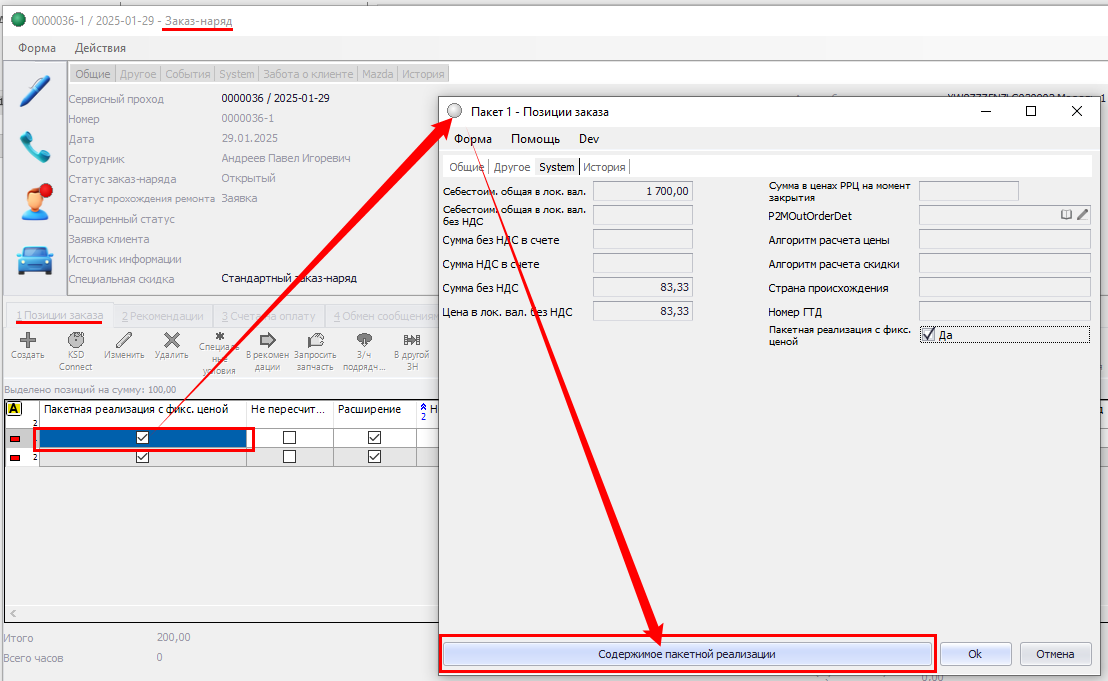Open the book lookup icon in P2MOutOrderDet
This screenshot has height=681, width=1108.
(1066, 214)
